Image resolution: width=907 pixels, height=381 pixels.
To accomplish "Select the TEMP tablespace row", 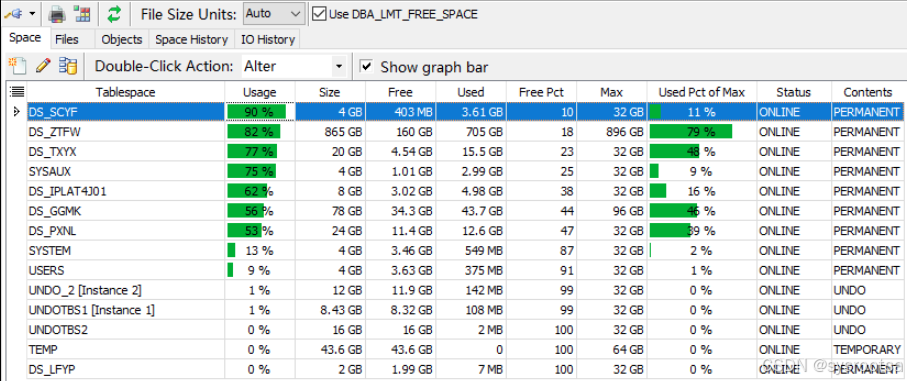I will pos(465,349).
